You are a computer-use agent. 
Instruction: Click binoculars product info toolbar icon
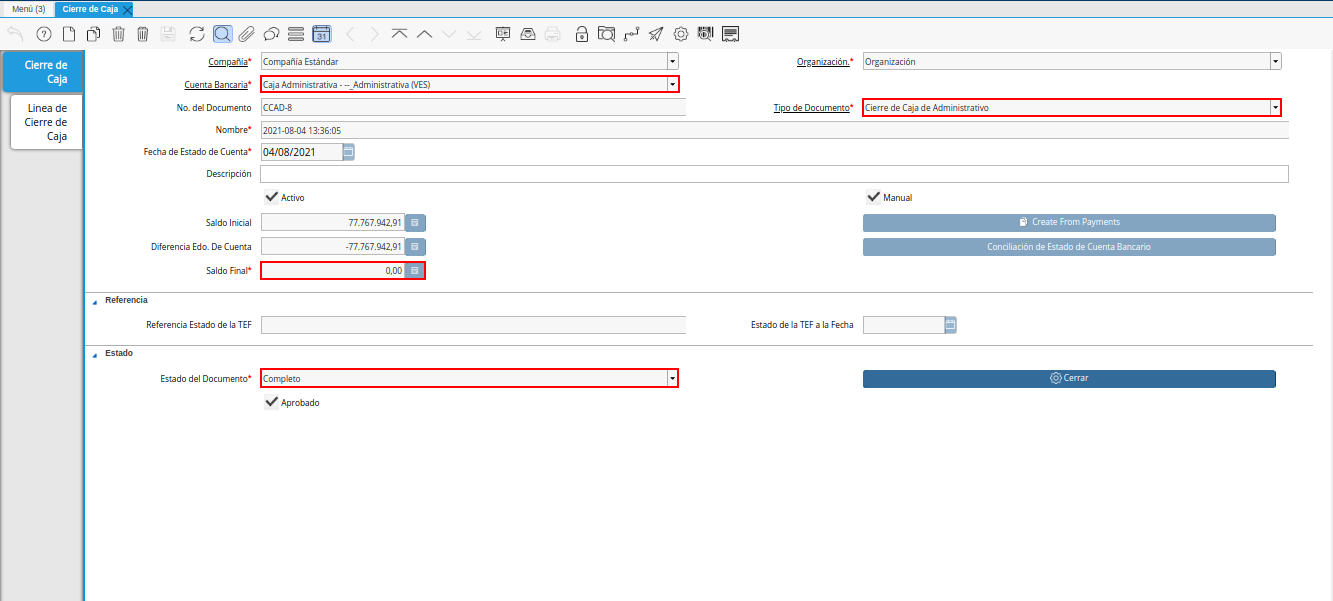click(x=706, y=34)
